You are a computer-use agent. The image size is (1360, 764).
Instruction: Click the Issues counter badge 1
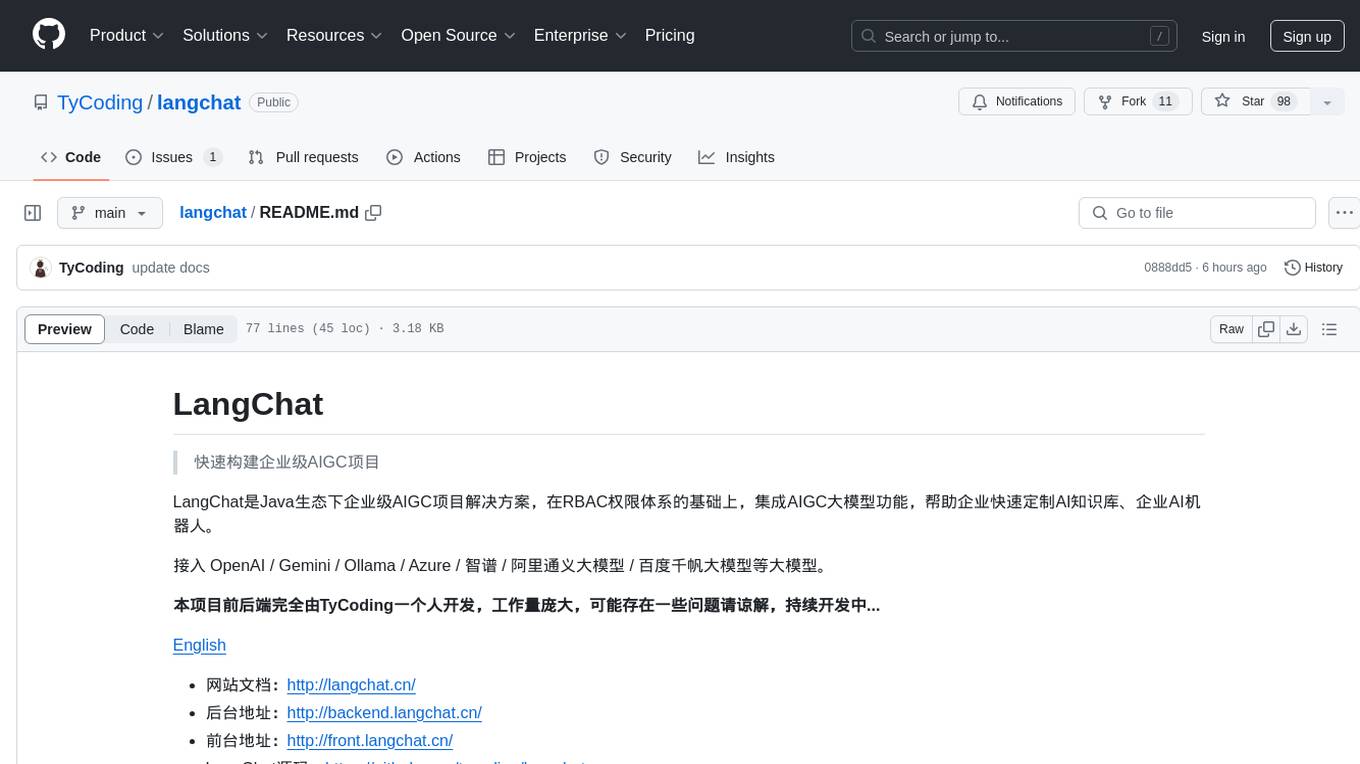point(212,157)
